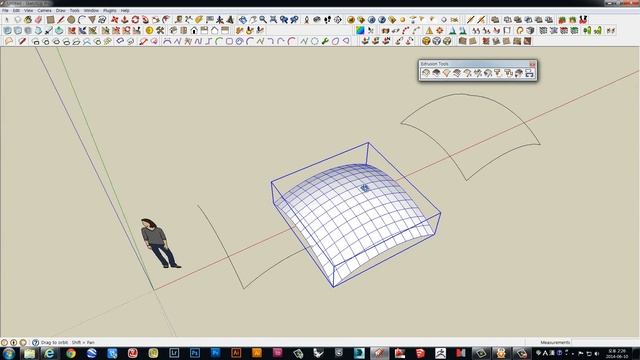Activate the Orbit camera tool
This screenshot has width=640, height=360.
[x=243, y=20]
